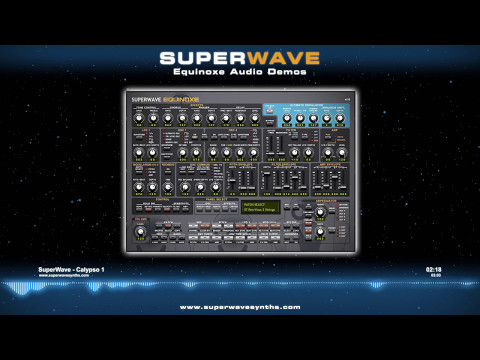Click the middle Delay knob
The height and width of the screenshot is (360, 480).
point(240,118)
